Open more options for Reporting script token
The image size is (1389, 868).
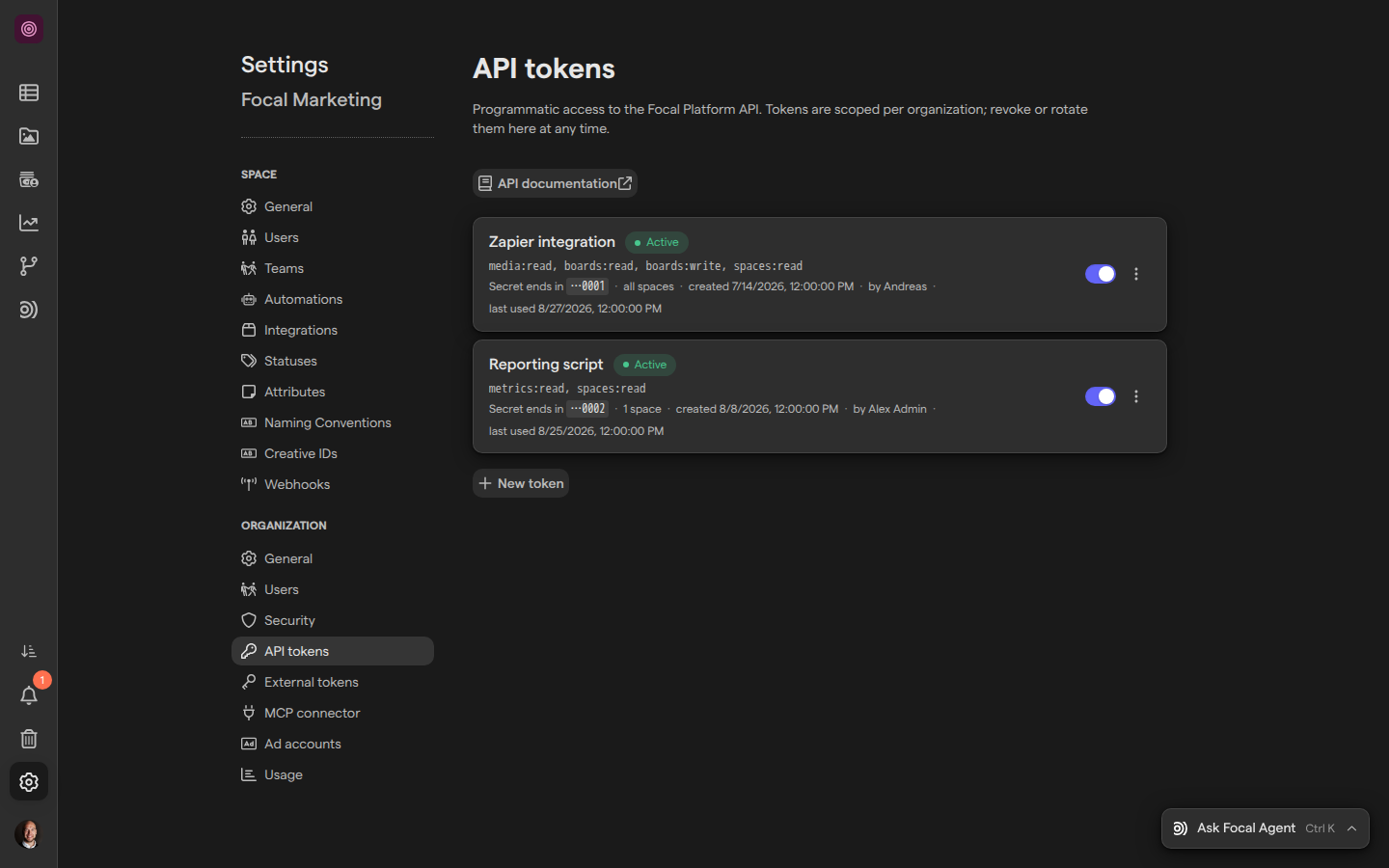[1136, 396]
